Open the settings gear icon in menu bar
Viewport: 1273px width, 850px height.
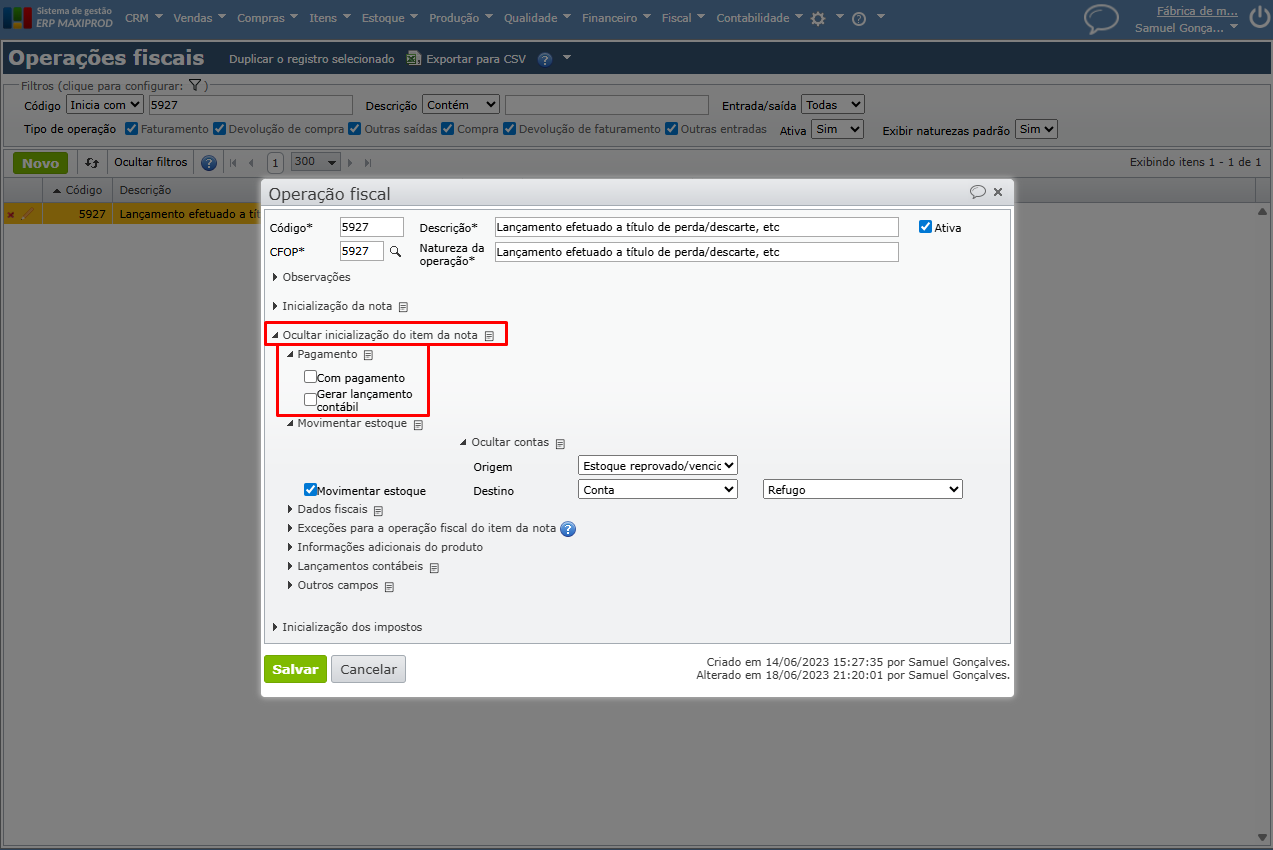(x=818, y=18)
